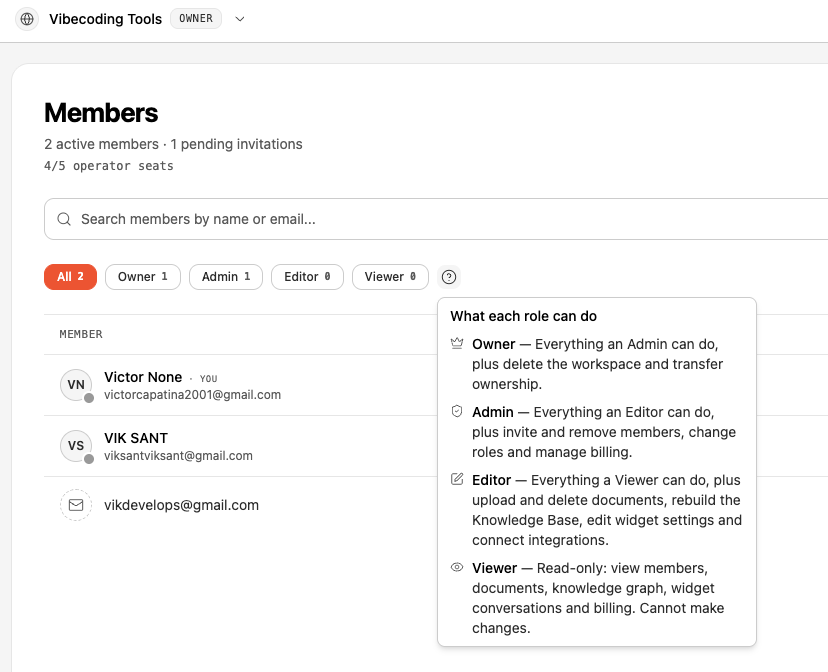Image resolution: width=828 pixels, height=672 pixels.
Task: Filter members by Owner role
Action: tap(143, 277)
